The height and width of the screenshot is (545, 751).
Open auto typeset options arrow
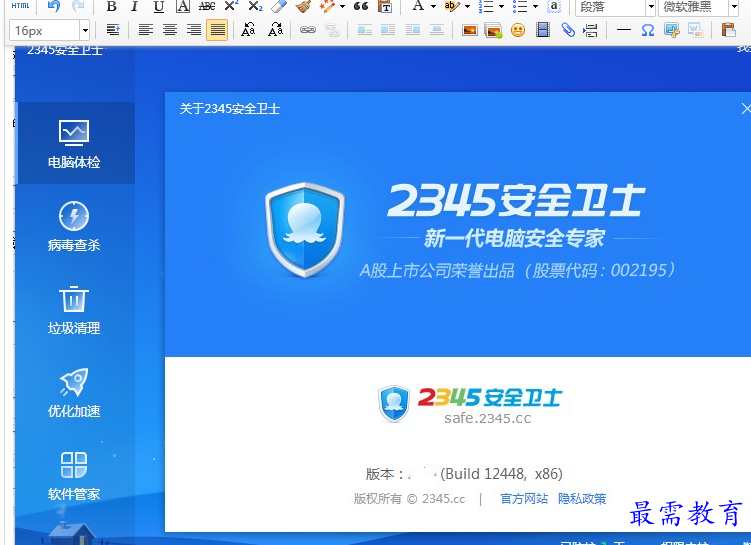click(342, 7)
